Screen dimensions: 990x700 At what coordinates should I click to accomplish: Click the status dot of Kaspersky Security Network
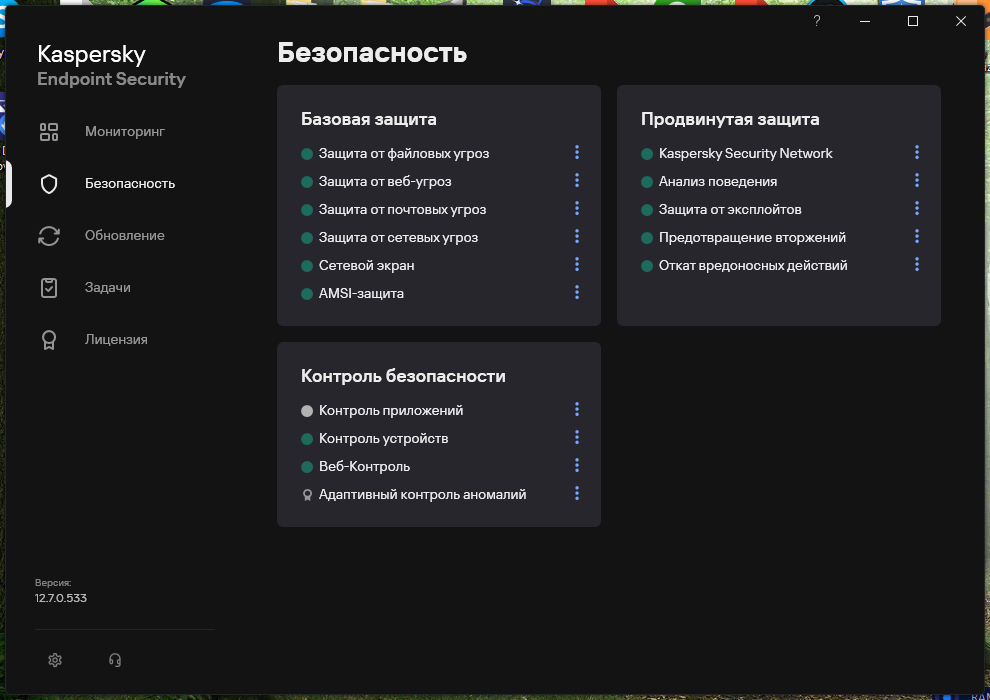click(x=647, y=154)
